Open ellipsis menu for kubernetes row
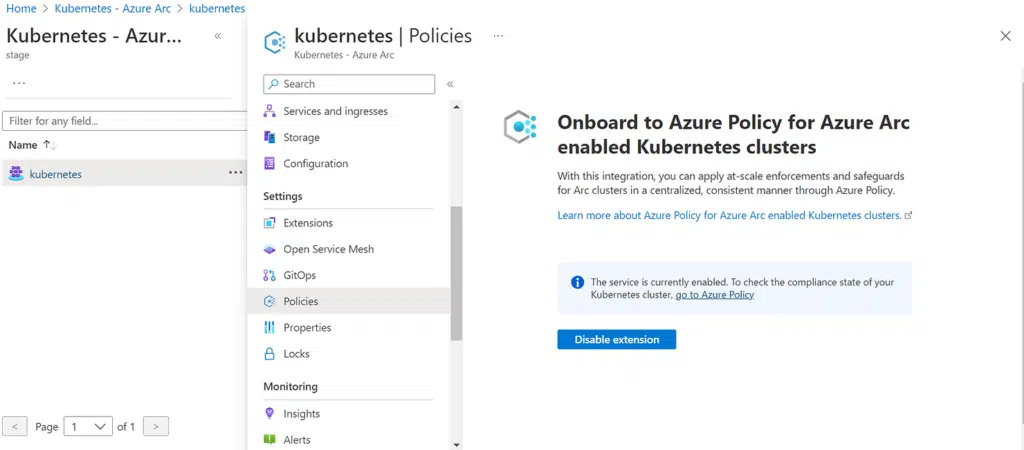Screen dimensions: 1024x450 tap(235, 173)
